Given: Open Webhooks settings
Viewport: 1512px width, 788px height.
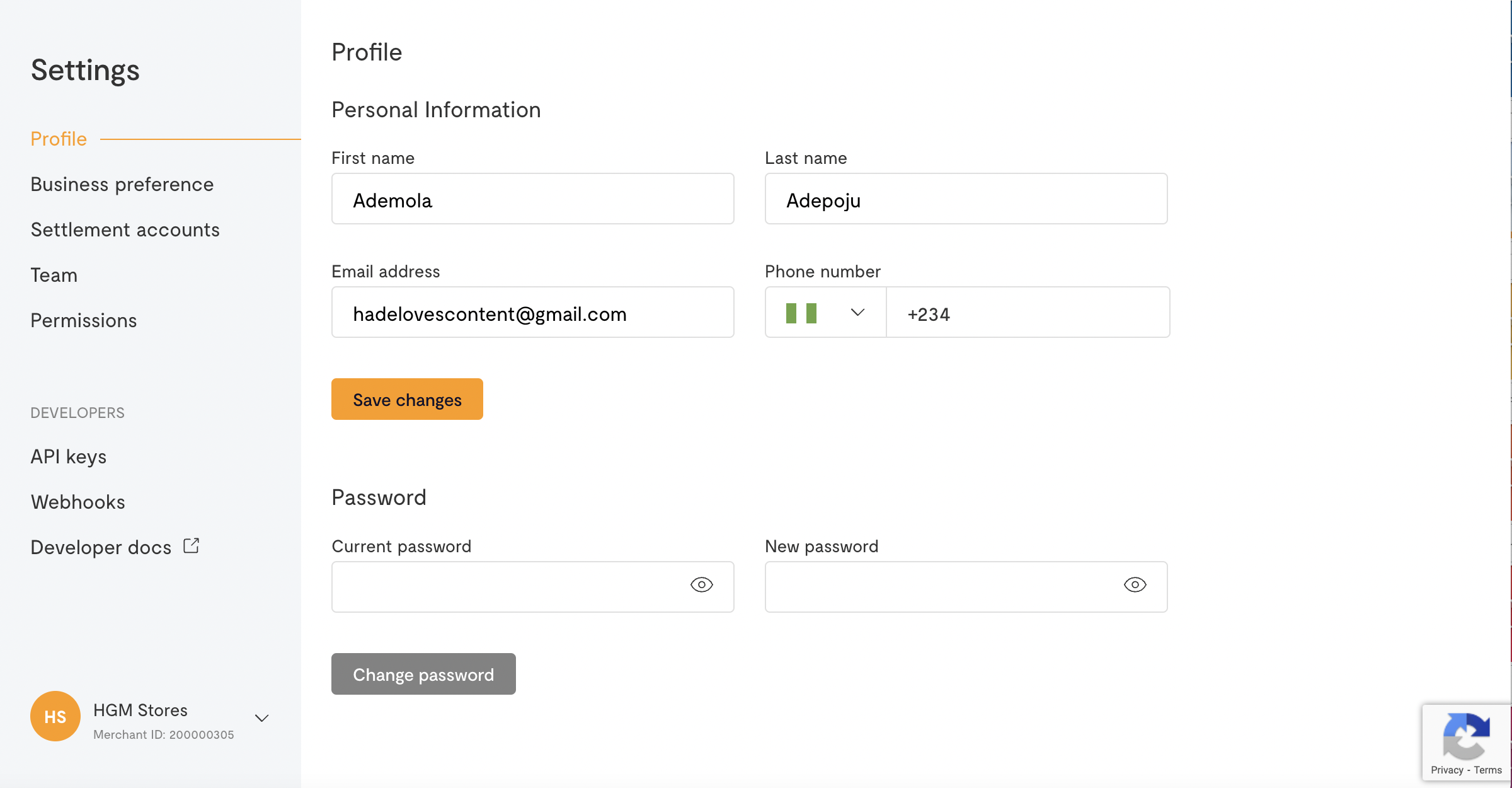Looking at the screenshot, I should pyautogui.click(x=78, y=502).
